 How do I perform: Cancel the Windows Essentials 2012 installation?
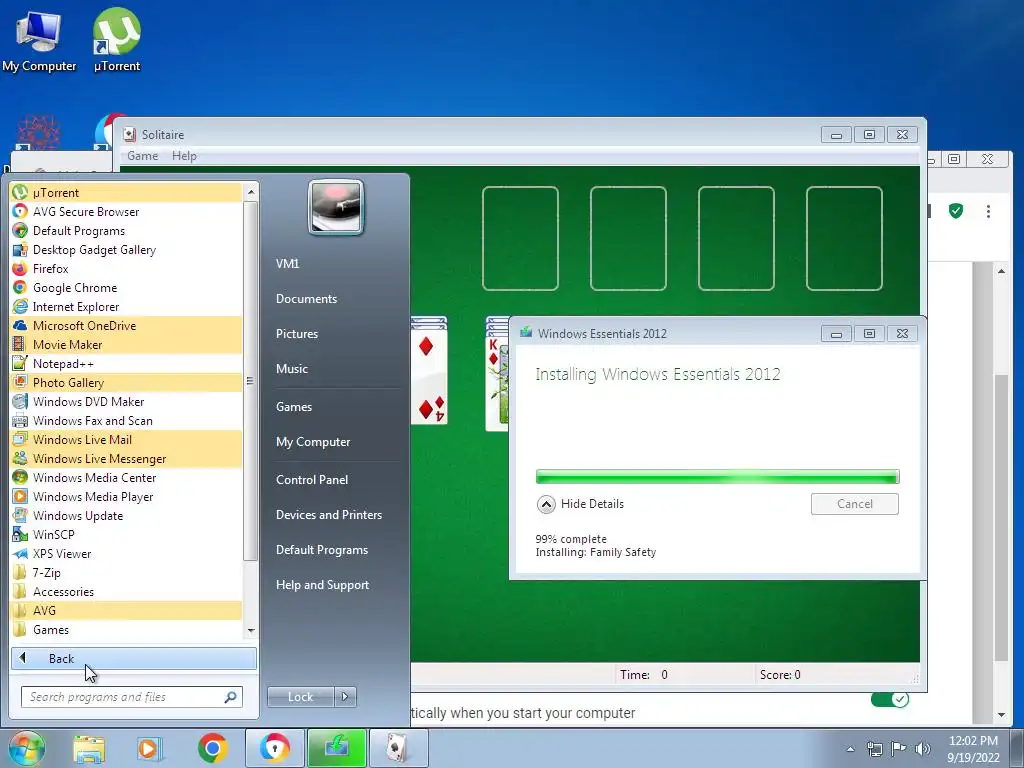click(855, 504)
